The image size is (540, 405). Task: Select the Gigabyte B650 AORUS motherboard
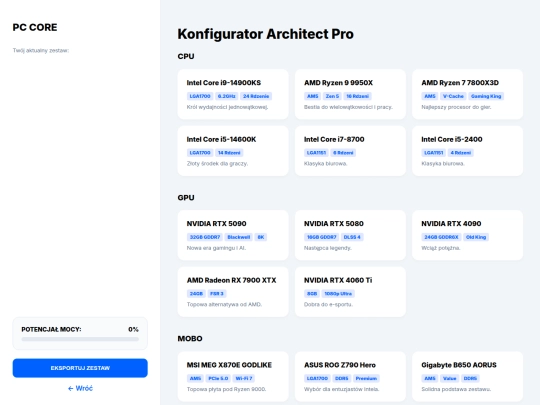pyautogui.click(x=467, y=376)
